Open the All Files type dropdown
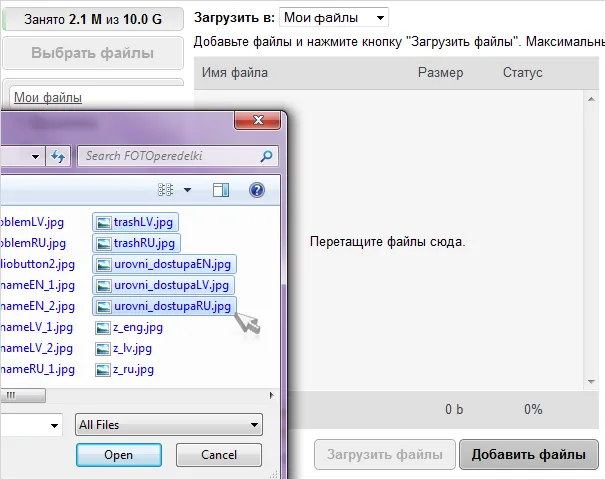 coord(169,425)
